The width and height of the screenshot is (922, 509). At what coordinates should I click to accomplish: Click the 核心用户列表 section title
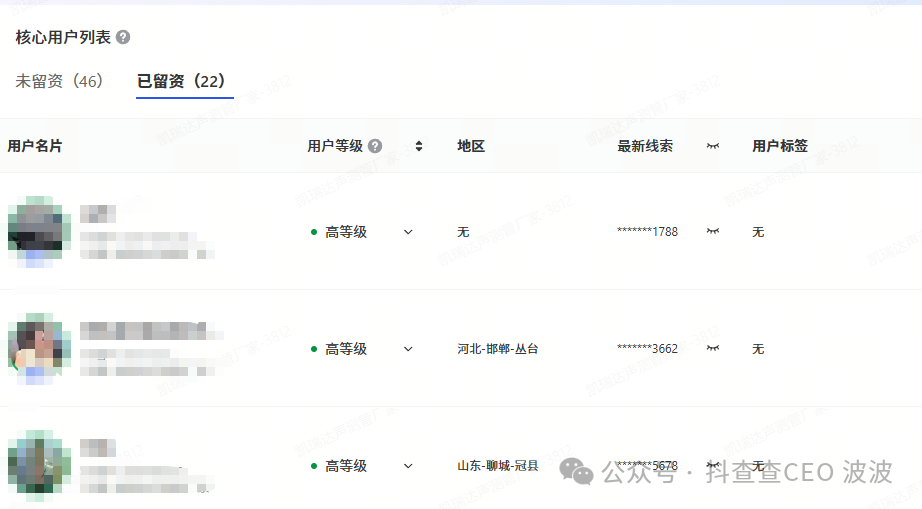pyautogui.click(x=63, y=37)
